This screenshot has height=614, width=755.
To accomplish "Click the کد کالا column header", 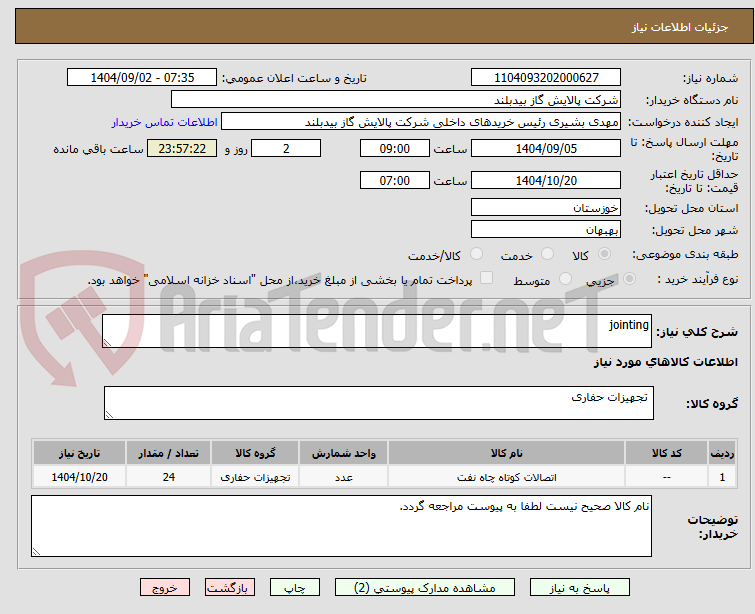I will [x=666, y=453].
